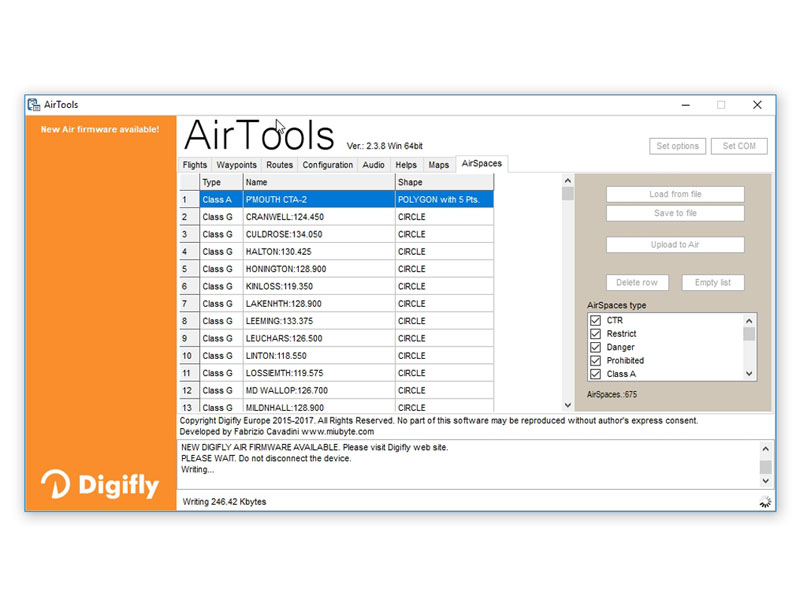Switch to the Maps tab
Screen dimensions: 800x600
[x=439, y=165]
